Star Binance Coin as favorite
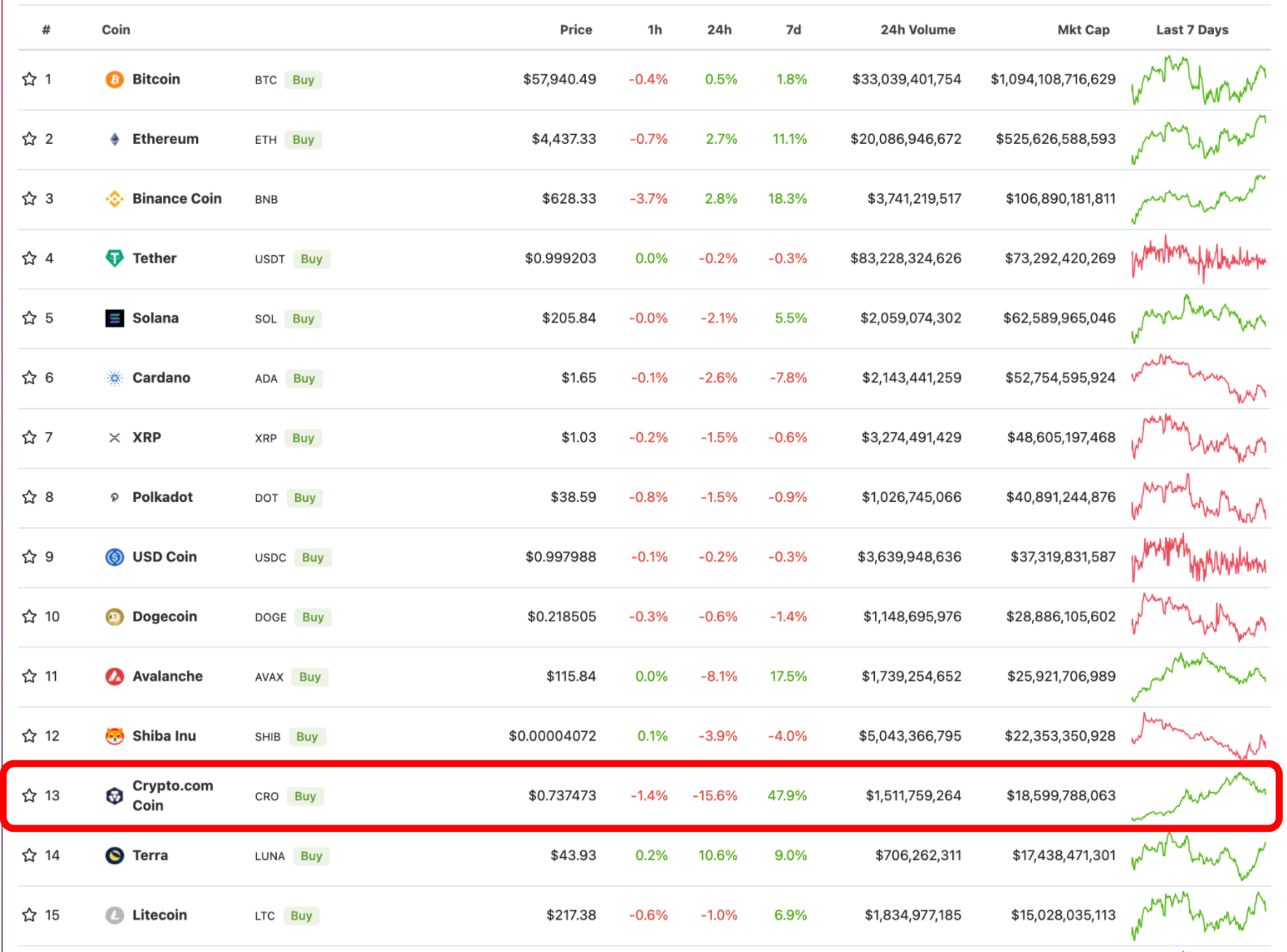 coord(29,198)
